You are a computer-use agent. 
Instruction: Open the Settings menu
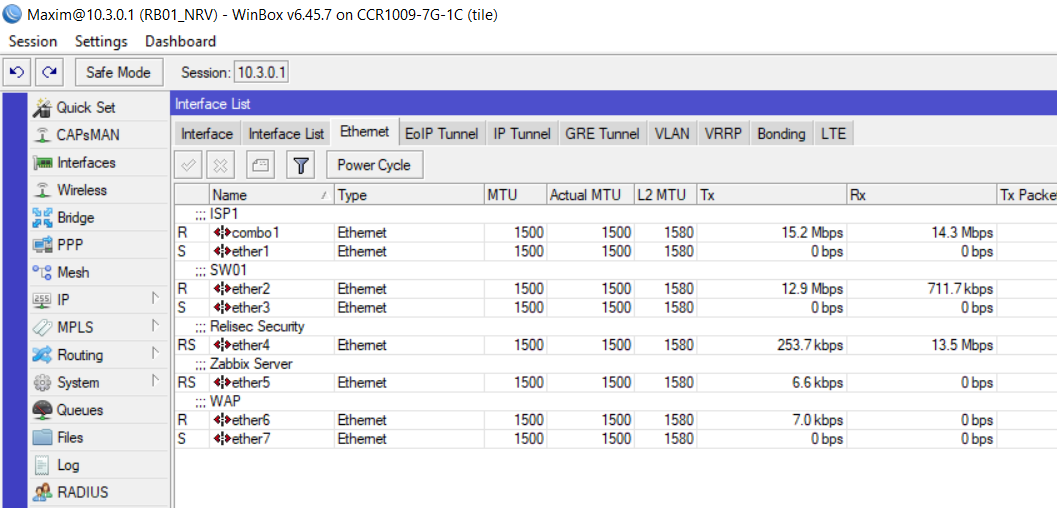tap(101, 41)
